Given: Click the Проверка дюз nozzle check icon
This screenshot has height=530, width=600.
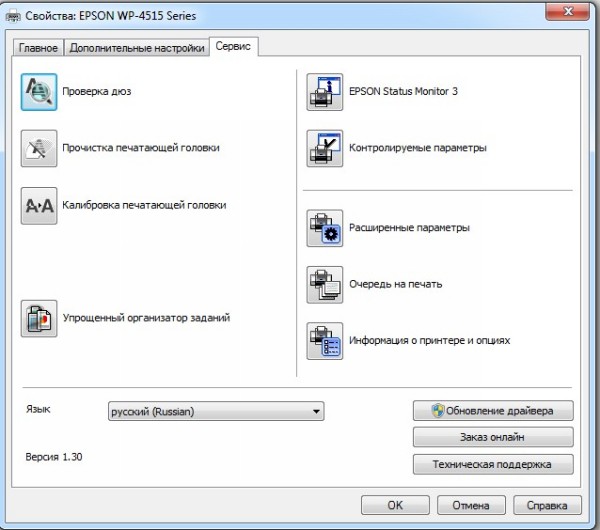Looking at the screenshot, I should coord(39,92).
